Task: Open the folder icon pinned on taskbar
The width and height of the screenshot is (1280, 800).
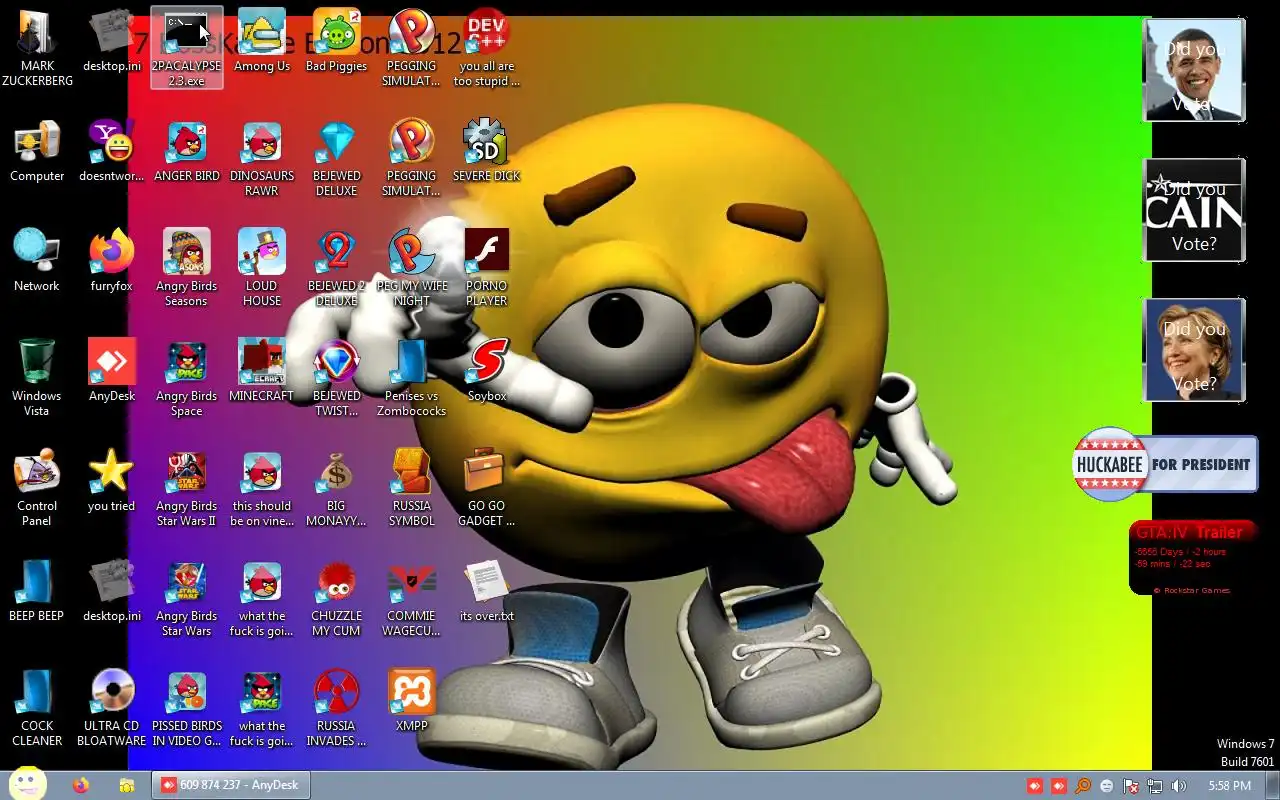Action: 126,785
